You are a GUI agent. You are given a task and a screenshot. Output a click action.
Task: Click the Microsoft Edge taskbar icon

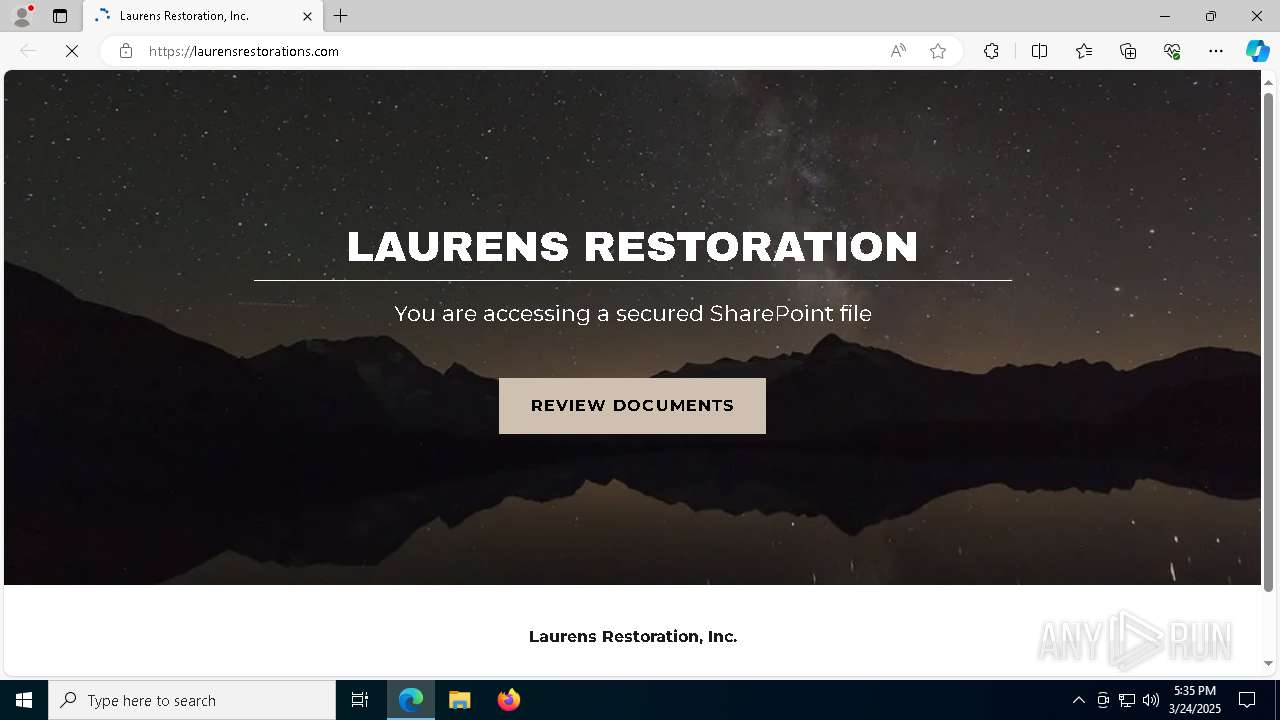411,700
